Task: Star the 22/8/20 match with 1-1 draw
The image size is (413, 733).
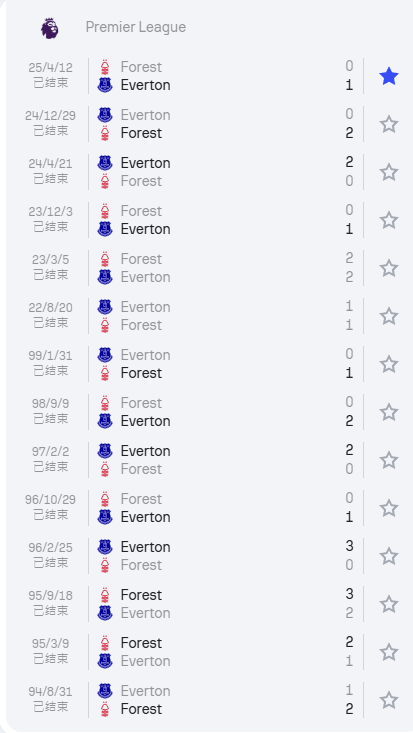Action: click(389, 316)
